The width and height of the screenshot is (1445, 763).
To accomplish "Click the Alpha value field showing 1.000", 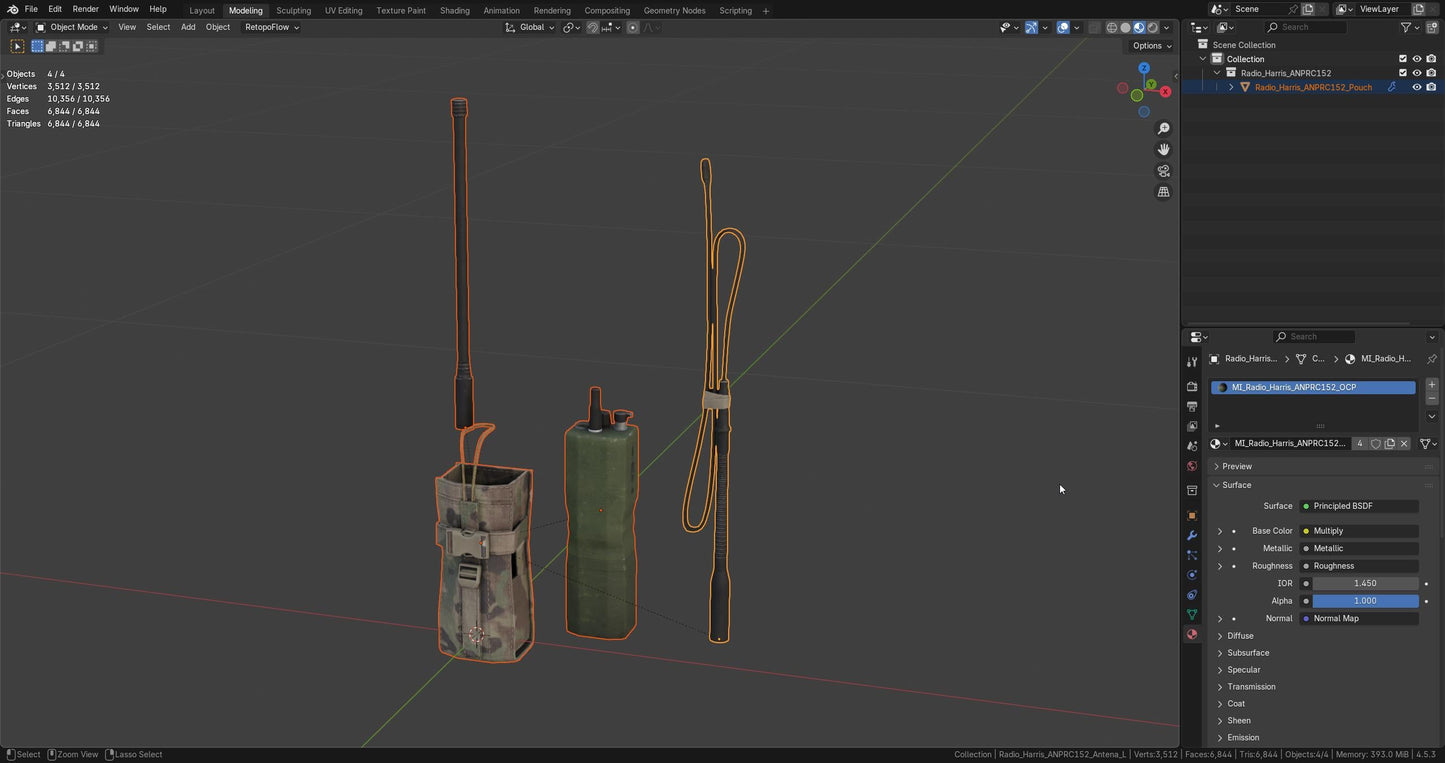I will (x=1364, y=600).
